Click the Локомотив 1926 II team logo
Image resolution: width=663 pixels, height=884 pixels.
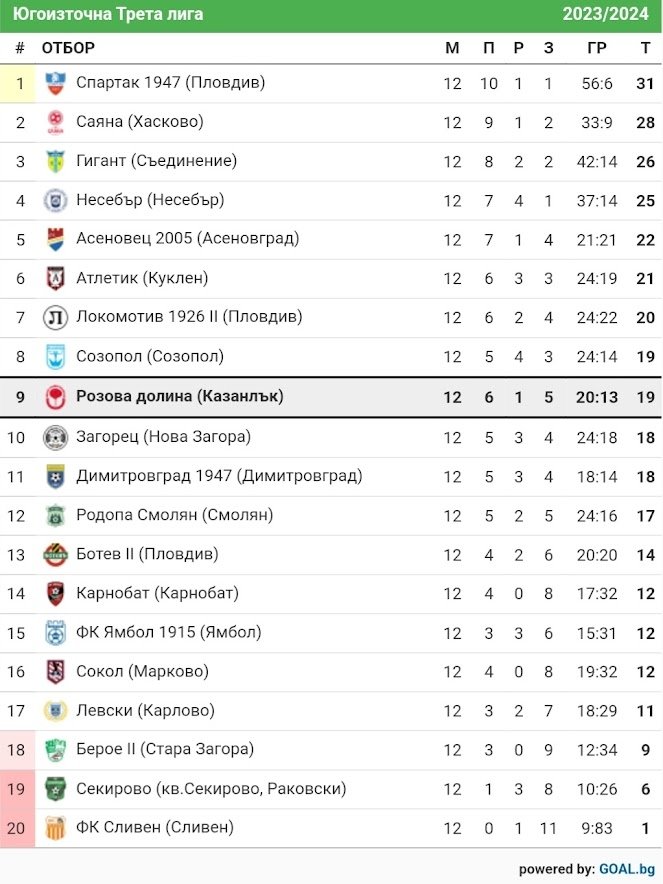pyautogui.click(x=55, y=317)
